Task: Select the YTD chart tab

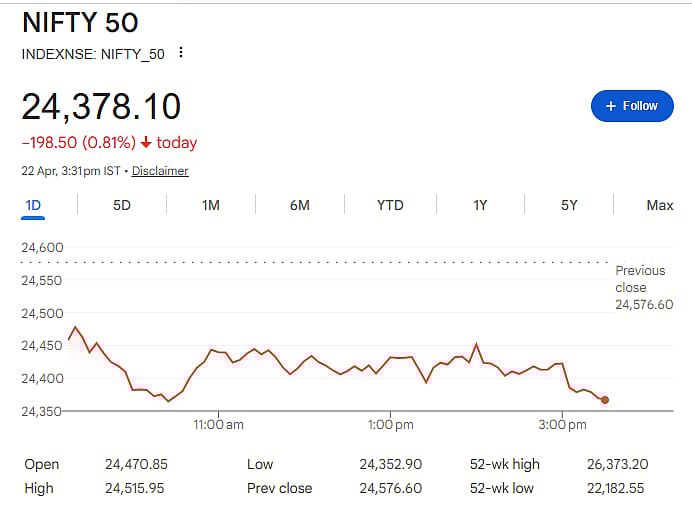Action: 390,205
